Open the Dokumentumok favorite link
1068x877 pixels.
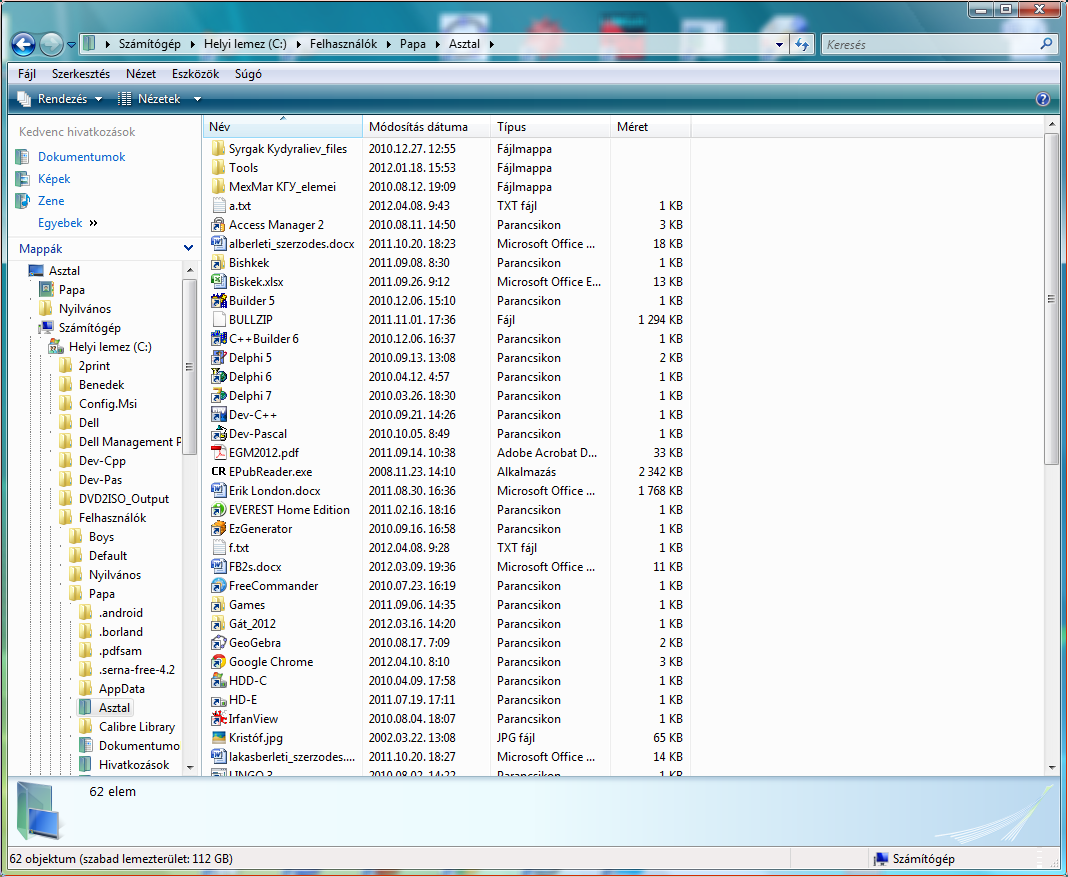82,157
